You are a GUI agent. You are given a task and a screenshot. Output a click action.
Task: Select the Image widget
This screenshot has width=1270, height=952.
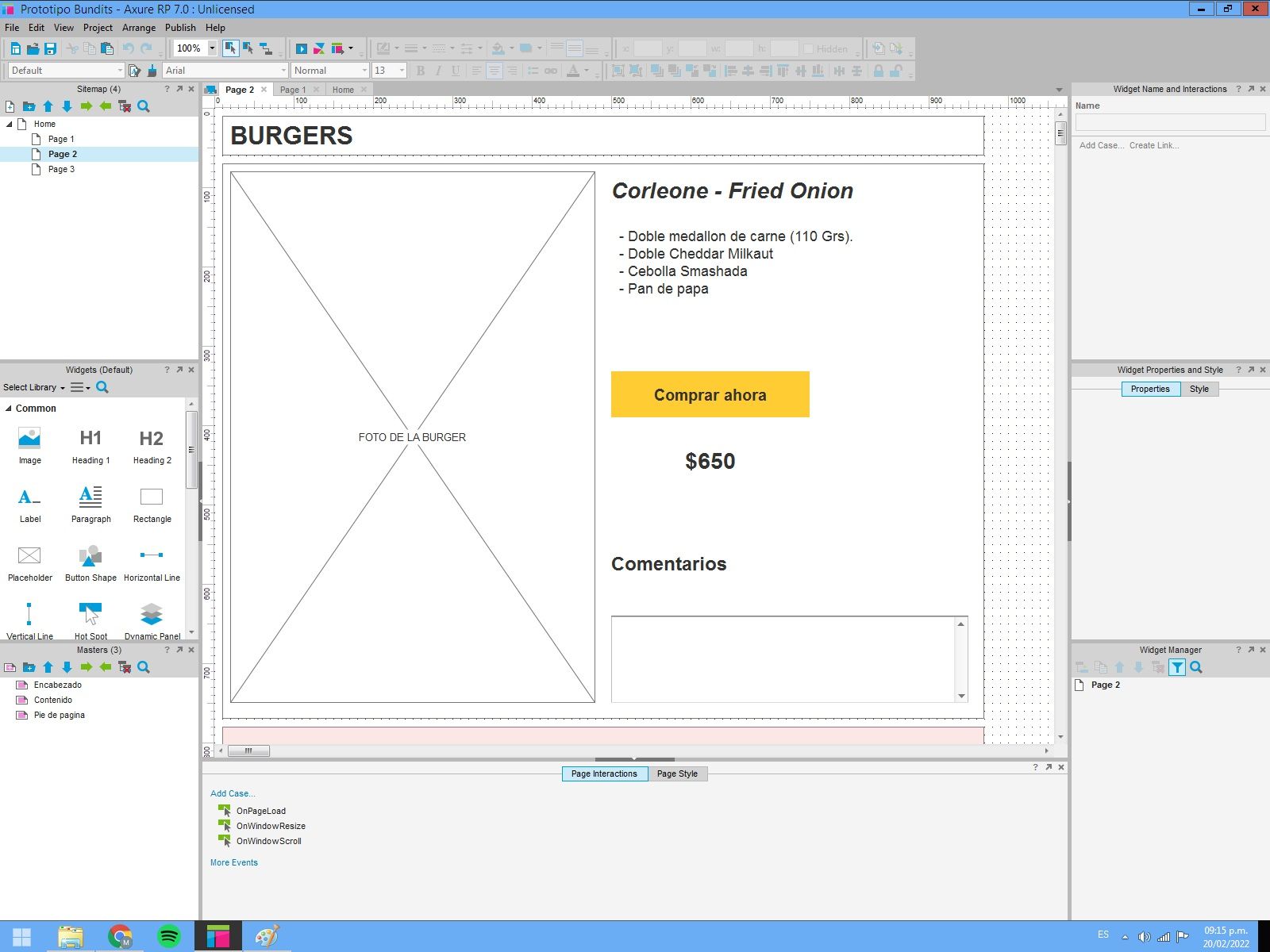[29, 446]
